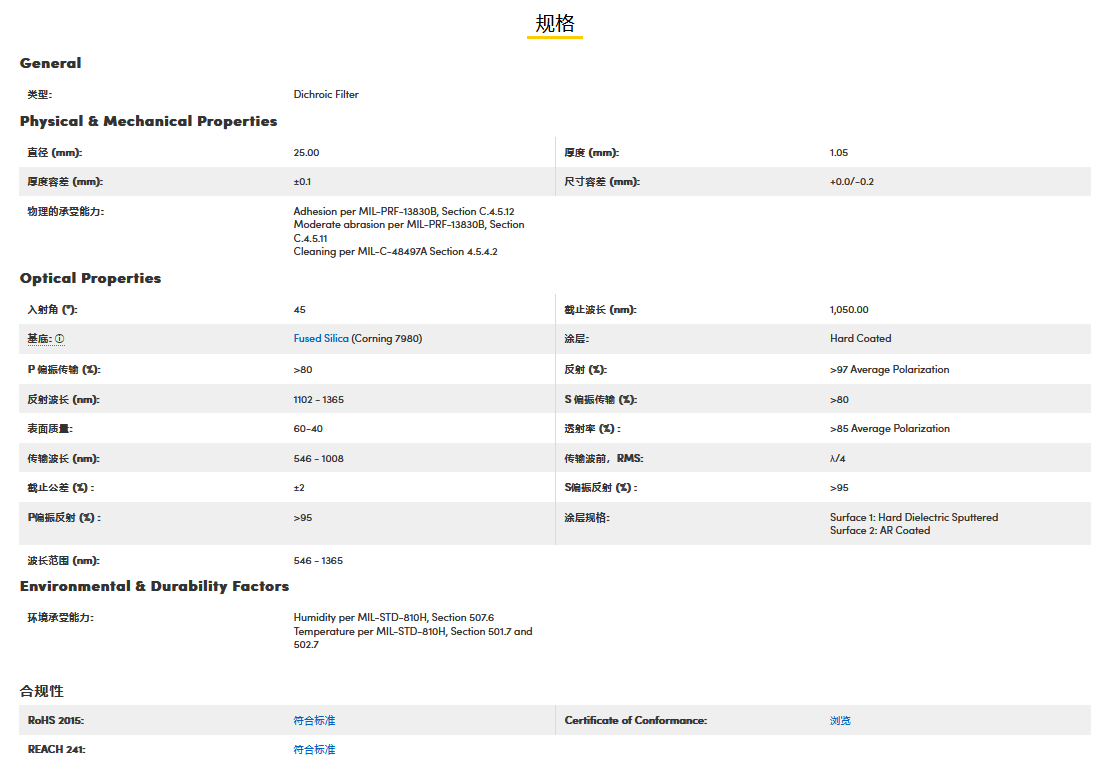
Task: Click the Dichroic Filter type value
Action: (x=326, y=95)
